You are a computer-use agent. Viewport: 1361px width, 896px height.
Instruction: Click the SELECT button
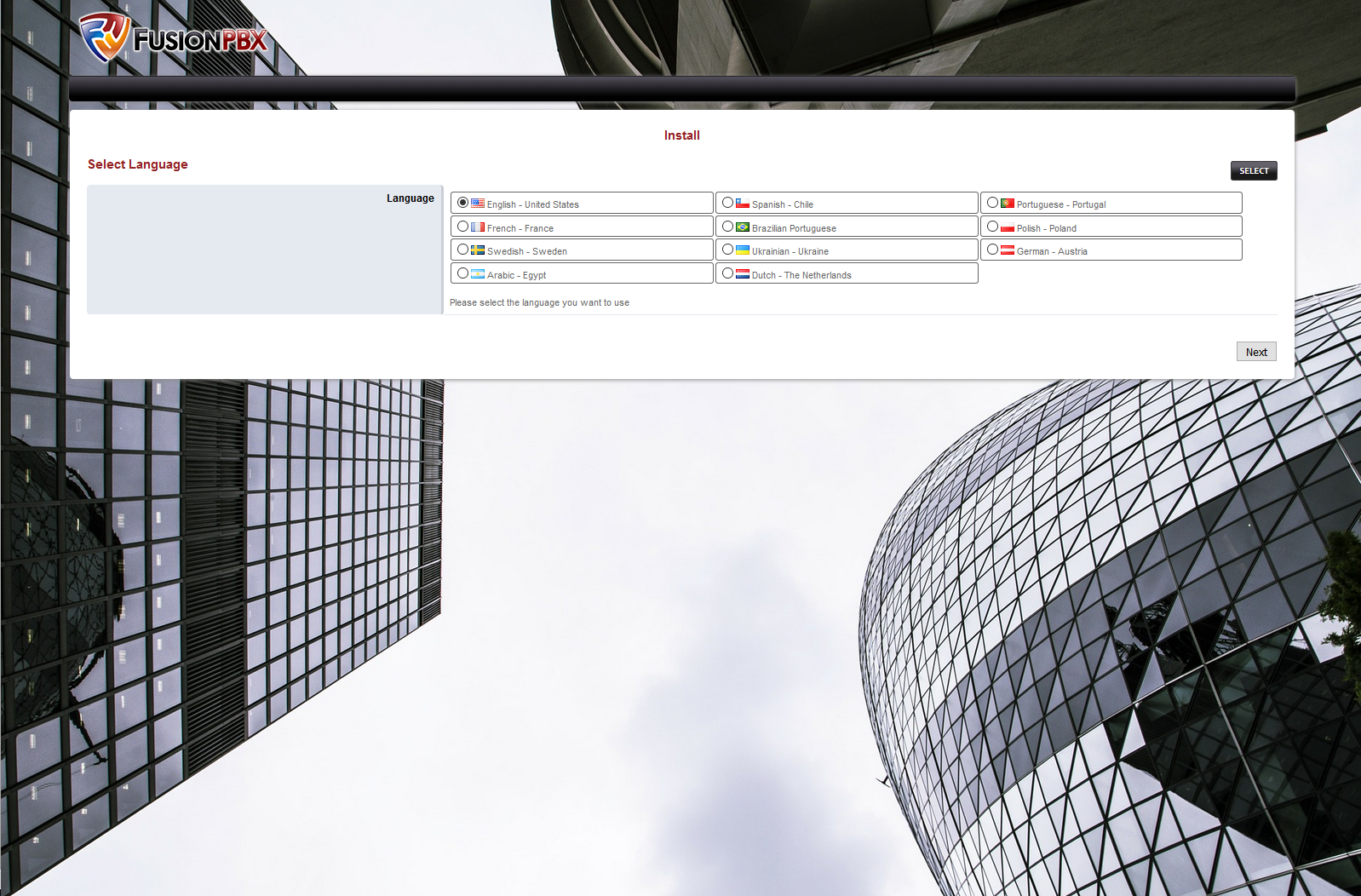click(1254, 170)
